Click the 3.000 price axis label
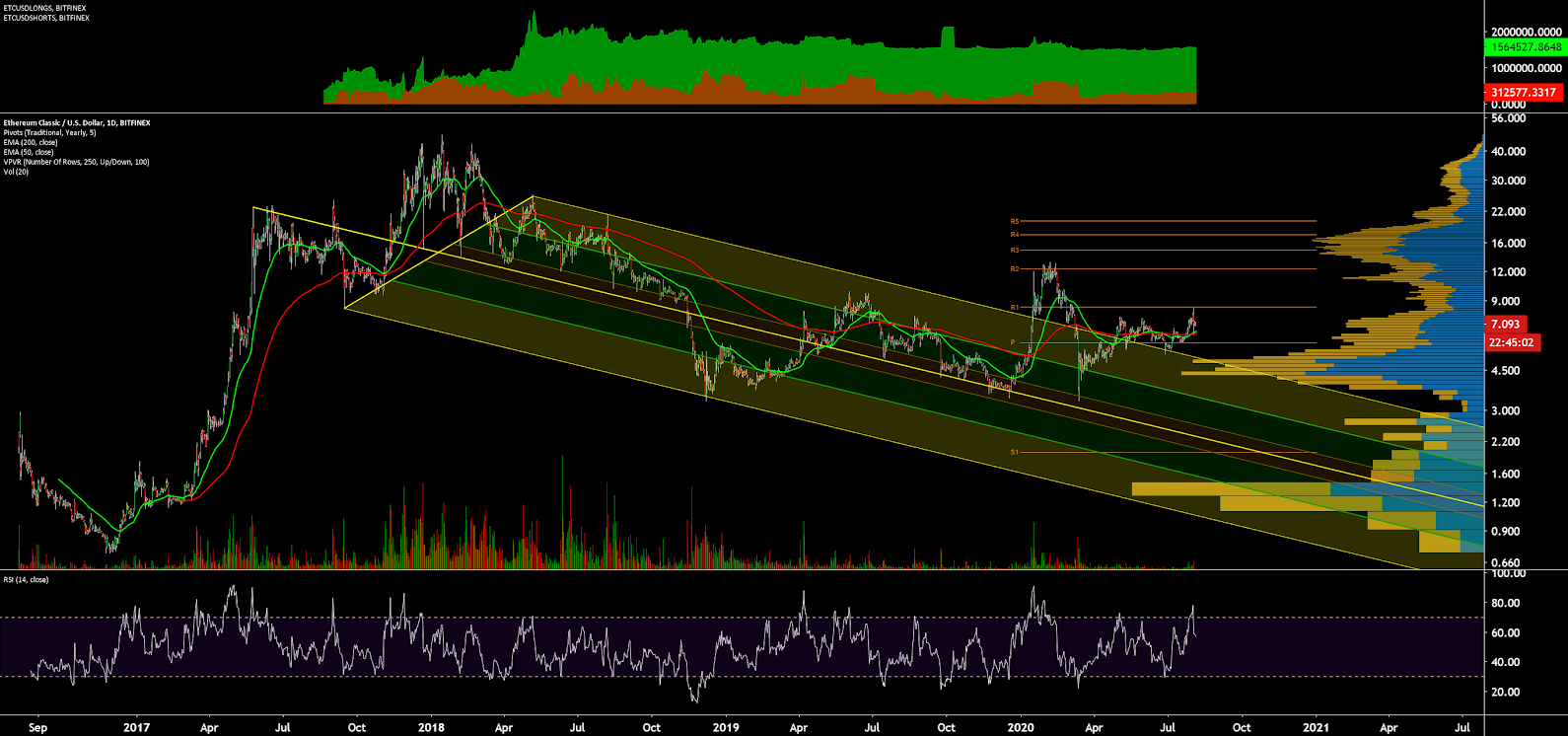 [1506, 410]
